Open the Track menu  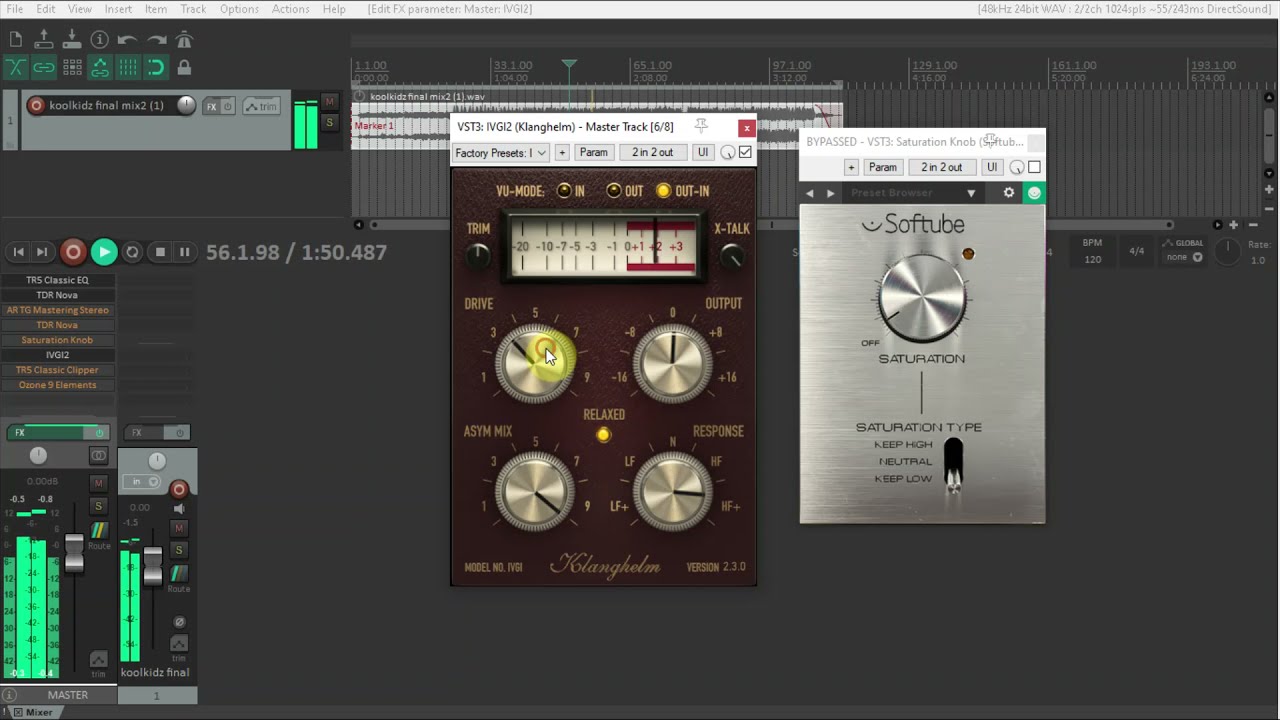pyautogui.click(x=193, y=9)
